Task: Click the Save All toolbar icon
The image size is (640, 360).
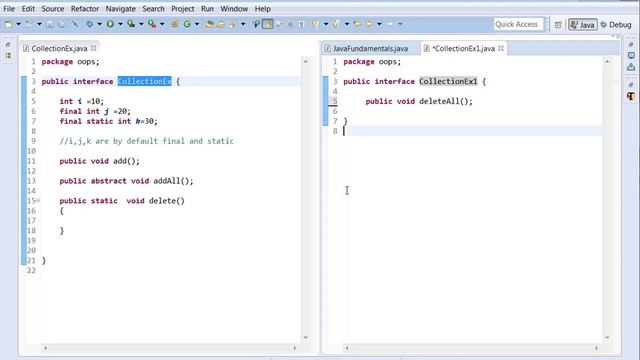Action: coord(62,24)
